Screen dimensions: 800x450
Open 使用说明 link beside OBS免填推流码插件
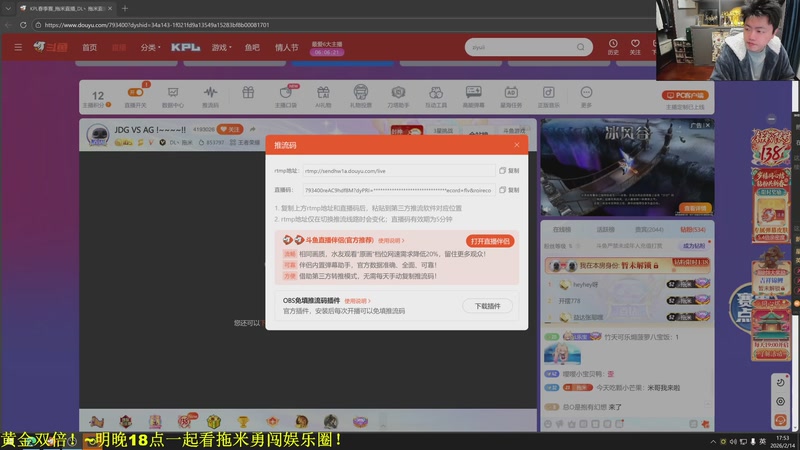(x=357, y=301)
